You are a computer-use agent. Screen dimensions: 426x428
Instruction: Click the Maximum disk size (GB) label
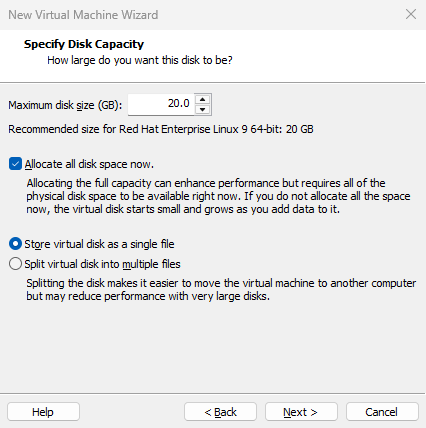[x=65, y=105]
